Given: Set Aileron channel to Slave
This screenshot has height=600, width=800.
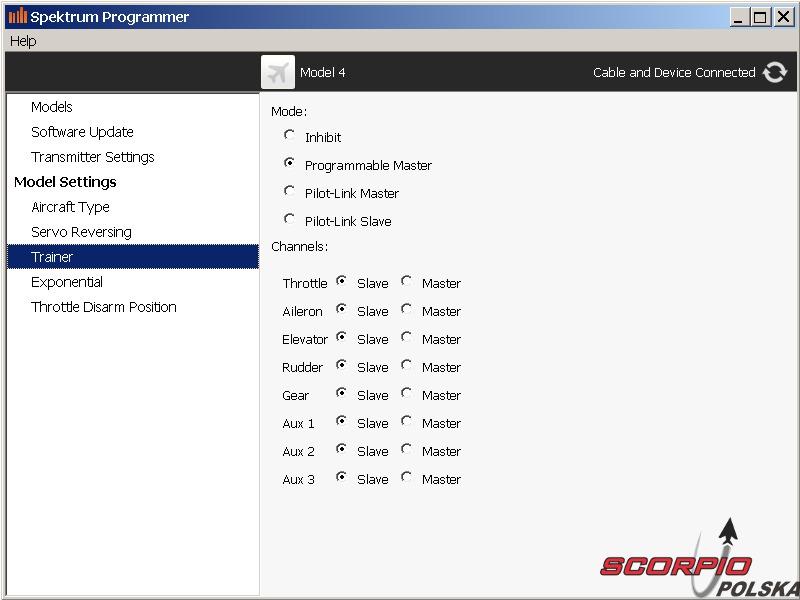Looking at the screenshot, I should (341, 309).
